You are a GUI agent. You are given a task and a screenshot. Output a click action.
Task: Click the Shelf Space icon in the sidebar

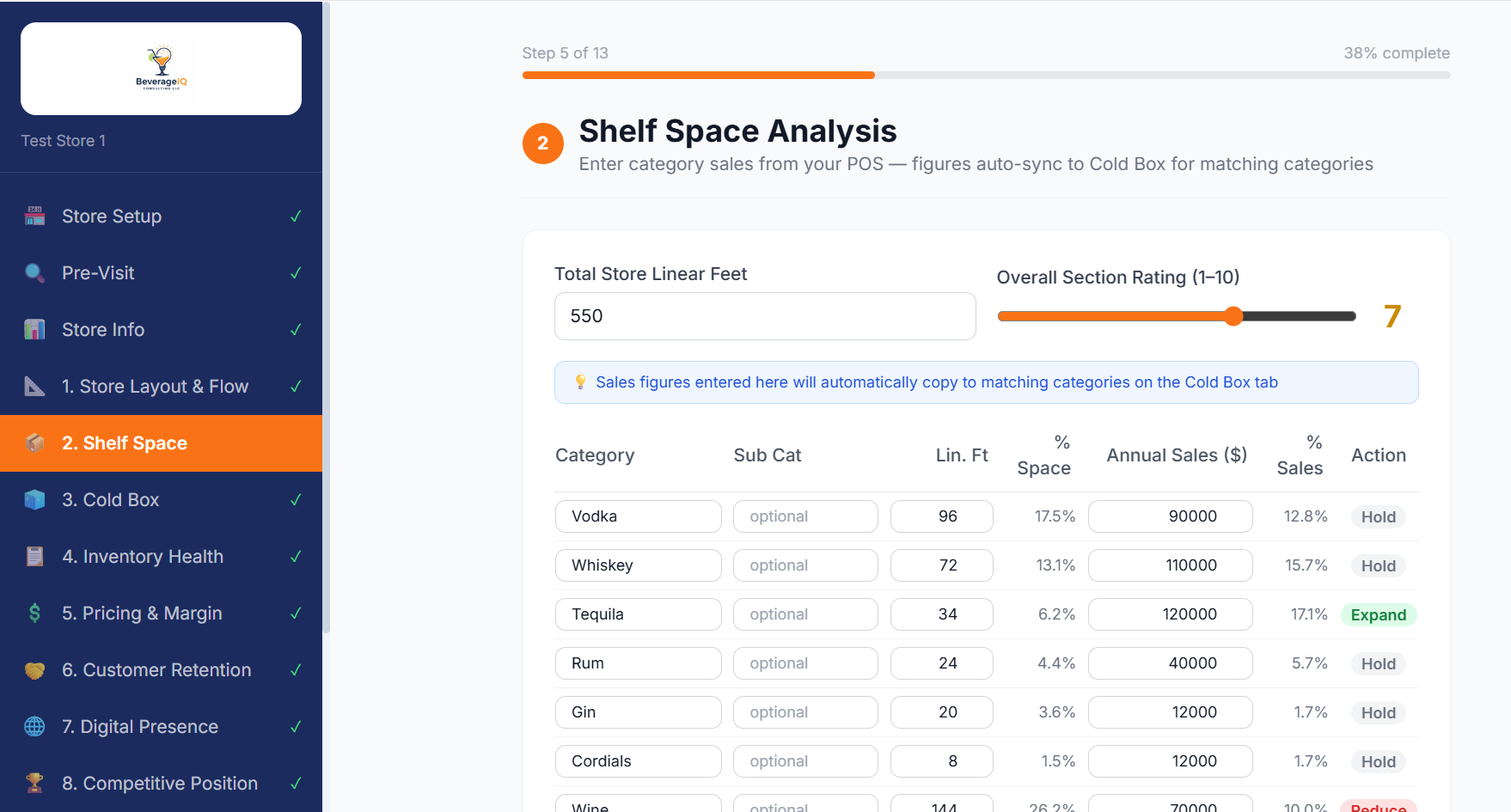pos(34,443)
